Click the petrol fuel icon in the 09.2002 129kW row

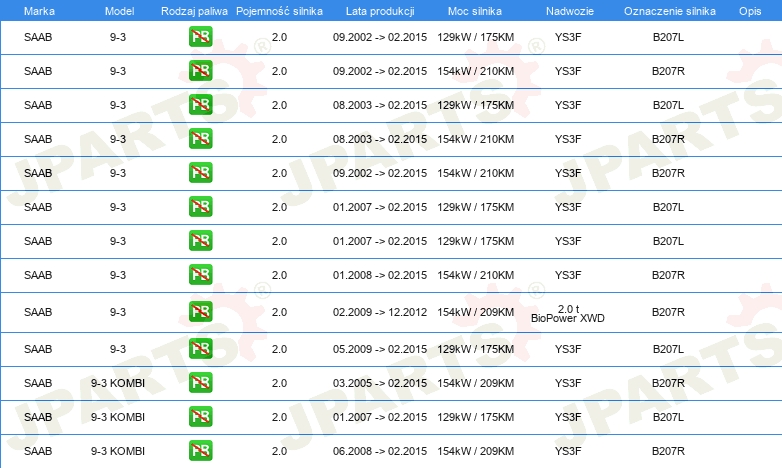click(200, 37)
